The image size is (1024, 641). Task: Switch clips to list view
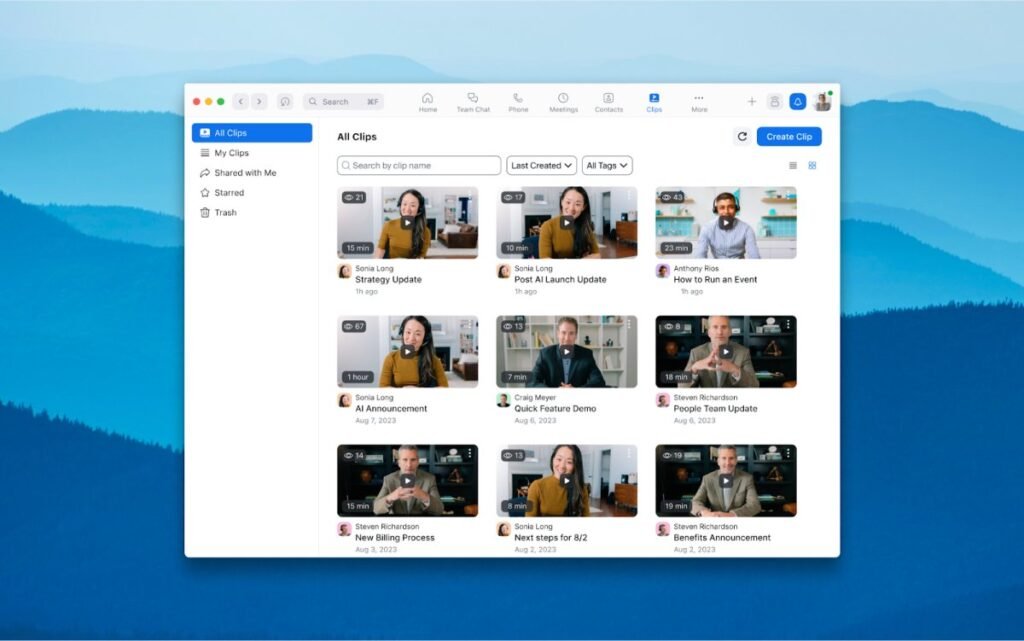click(792, 165)
